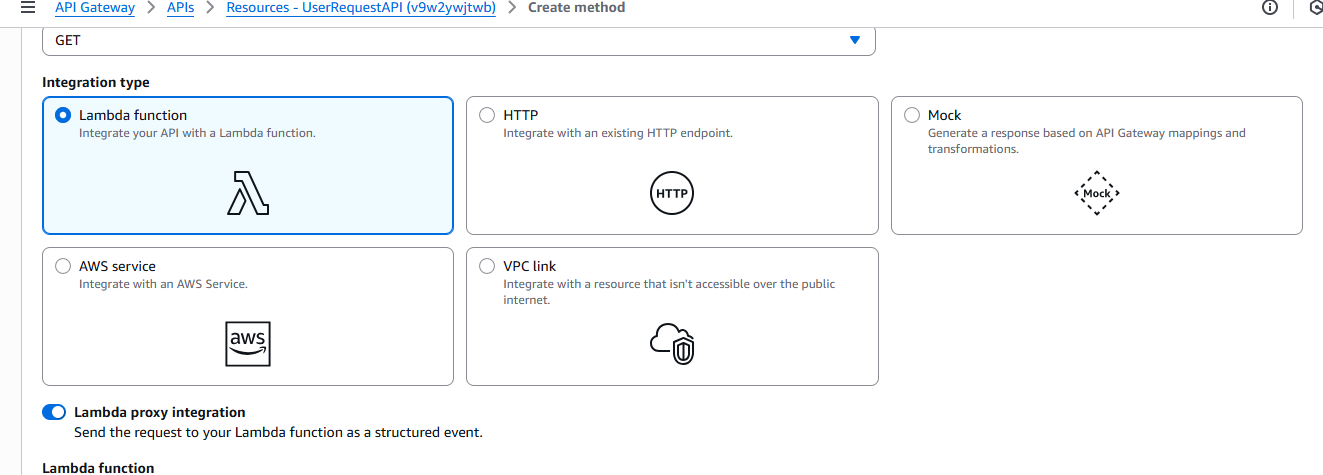Select the Lambda function radio button

(x=63, y=115)
